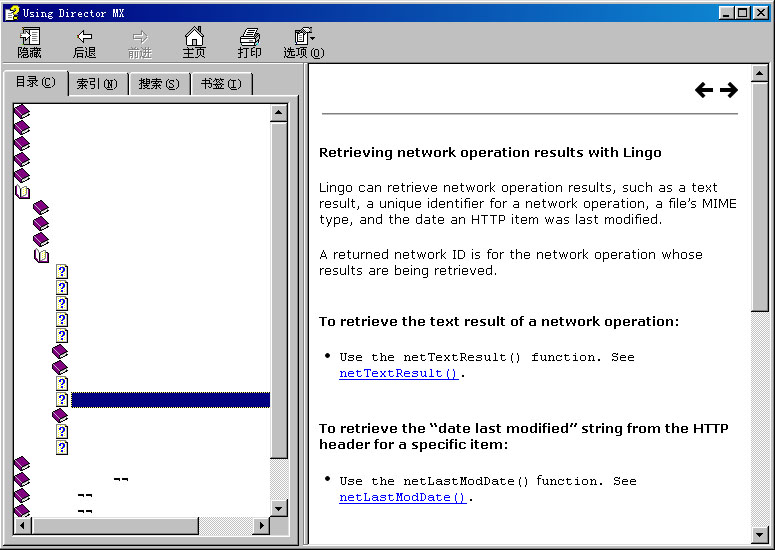
Task: Close the Using Director MX help window
Action: point(760,13)
